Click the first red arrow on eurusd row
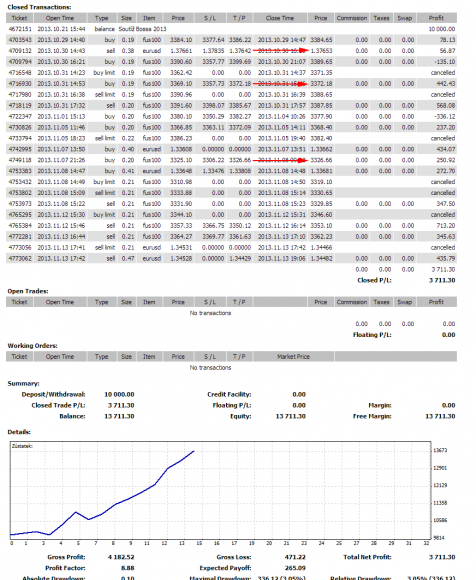Screen dimensions: 476x580 point(281,51)
